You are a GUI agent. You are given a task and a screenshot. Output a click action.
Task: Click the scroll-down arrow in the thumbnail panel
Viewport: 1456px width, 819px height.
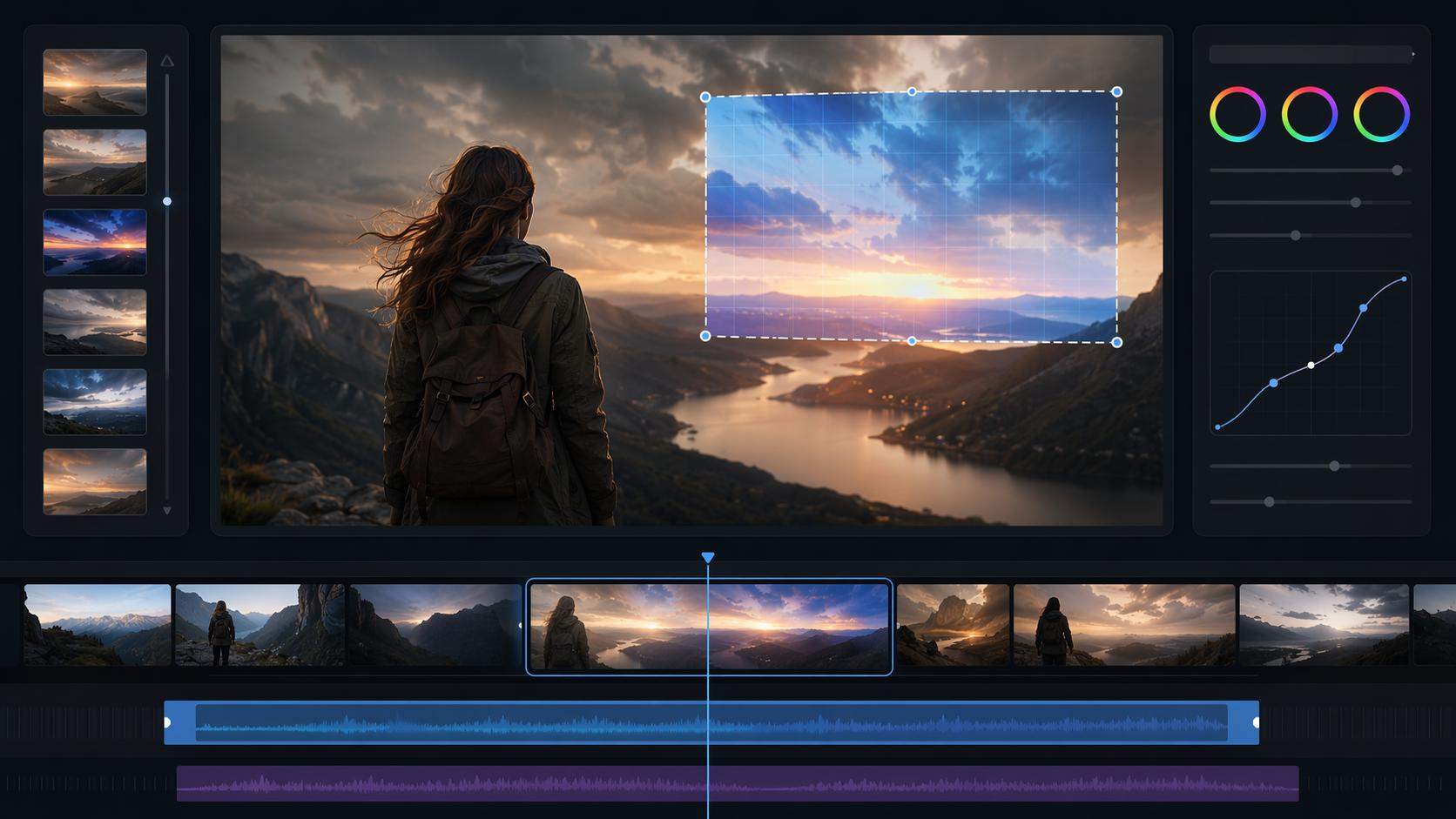(x=167, y=510)
